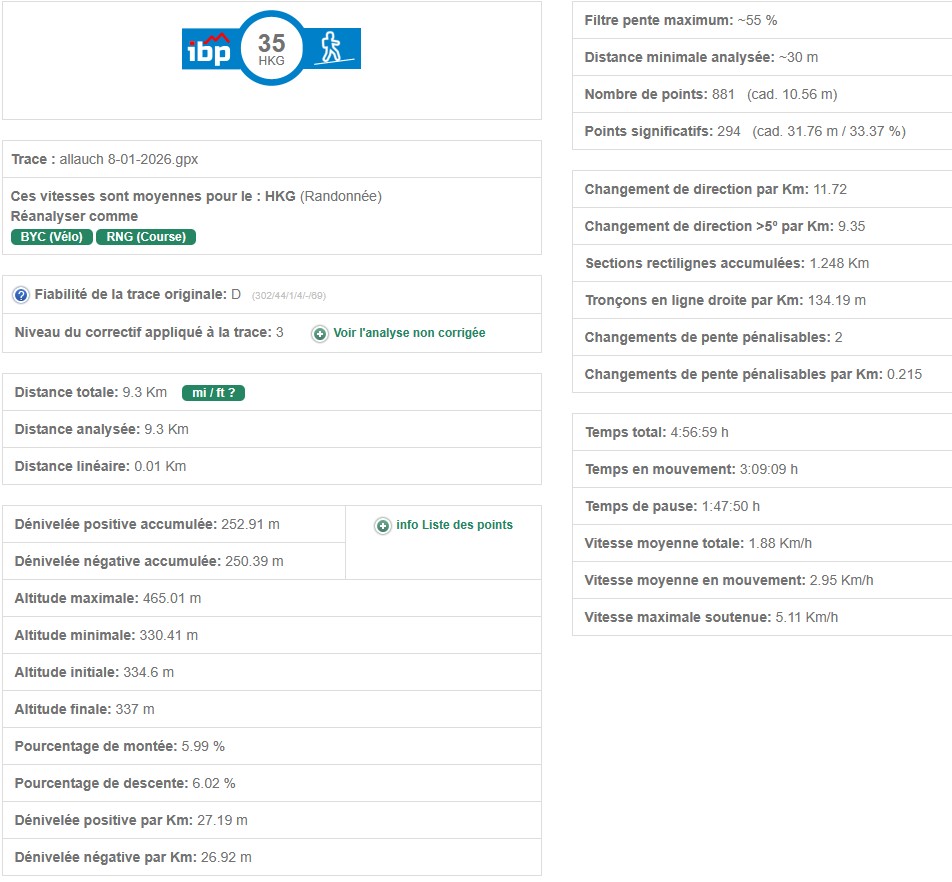The image size is (952, 882).
Task: Toggle units with mi / ft ? button
Action: click(x=213, y=393)
